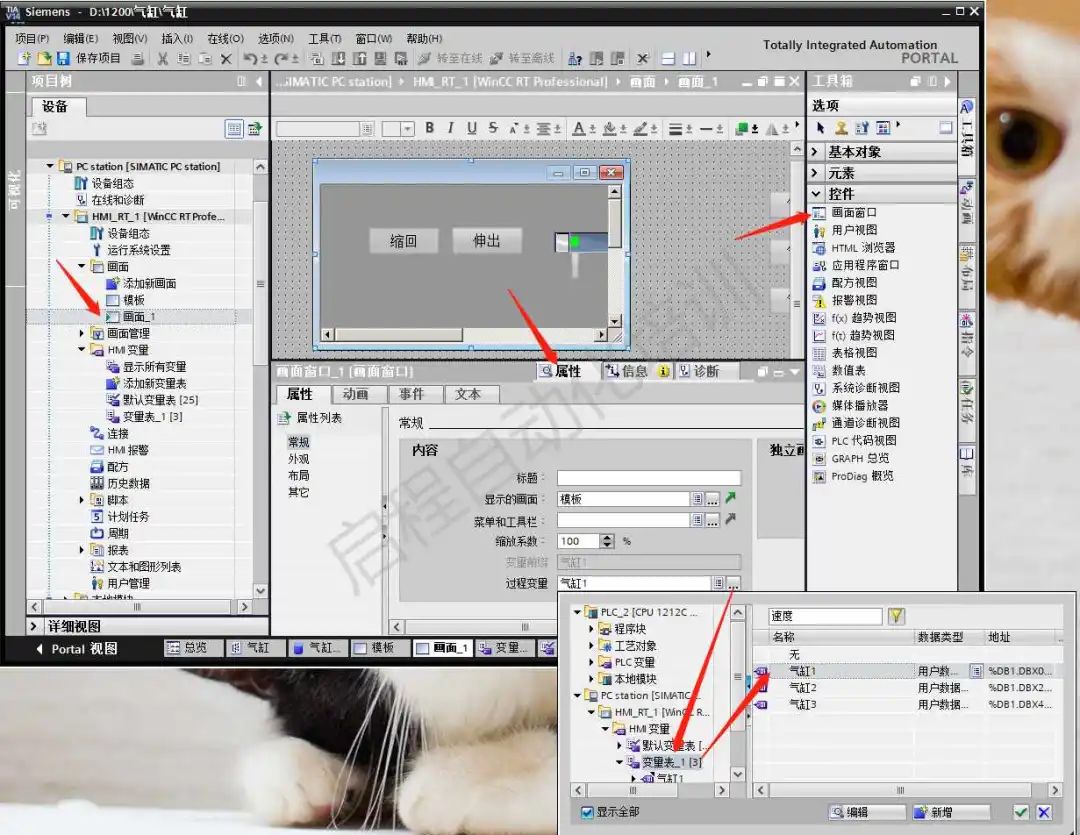Click the print icon in main toolbar
The height and width of the screenshot is (835, 1080).
[138, 59]
